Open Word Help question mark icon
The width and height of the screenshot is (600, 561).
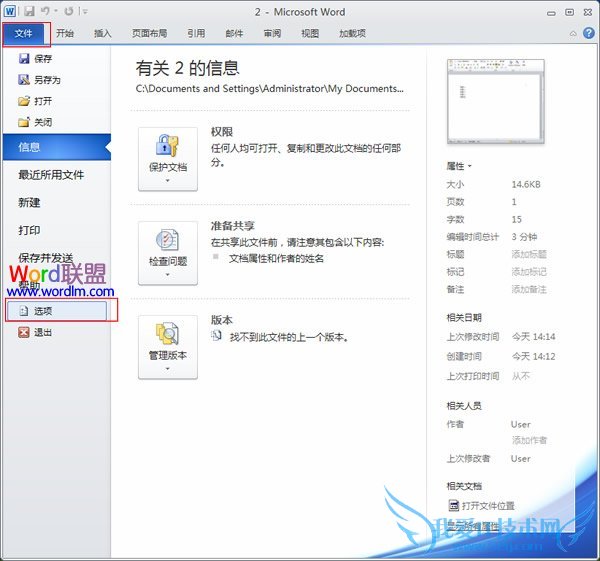pyautogui.click(x=589, y=33)
